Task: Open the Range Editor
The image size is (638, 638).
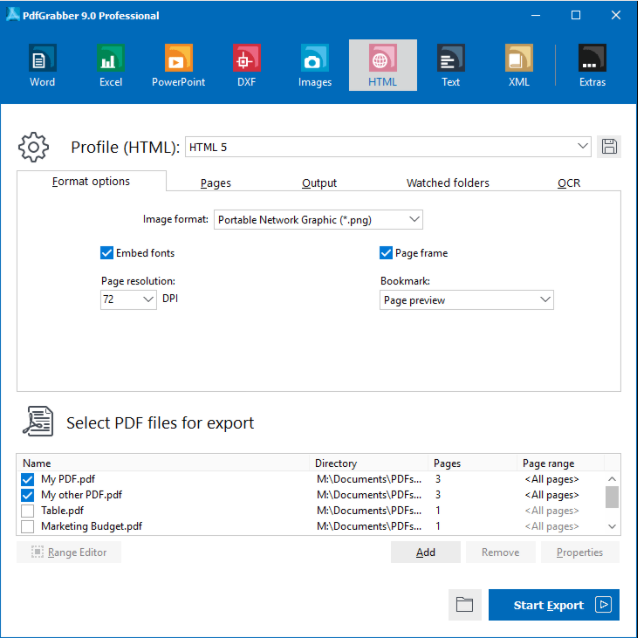Action: point(69,552)
